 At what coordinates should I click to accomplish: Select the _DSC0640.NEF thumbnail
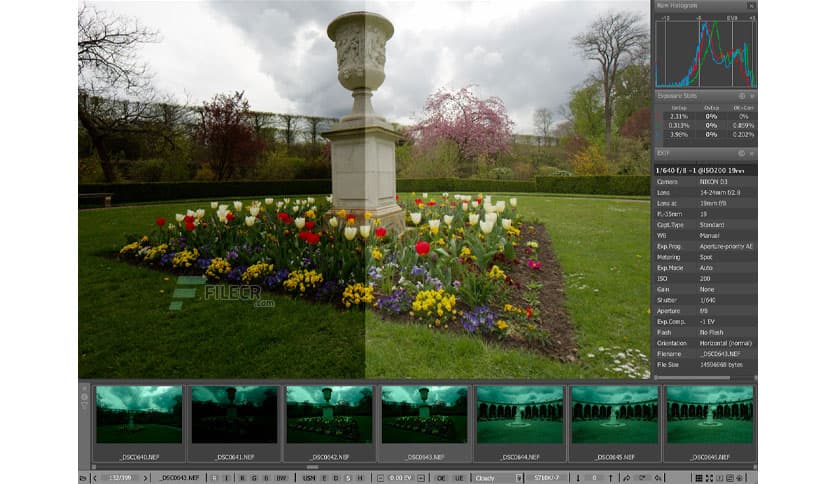[x=139, y=424]
